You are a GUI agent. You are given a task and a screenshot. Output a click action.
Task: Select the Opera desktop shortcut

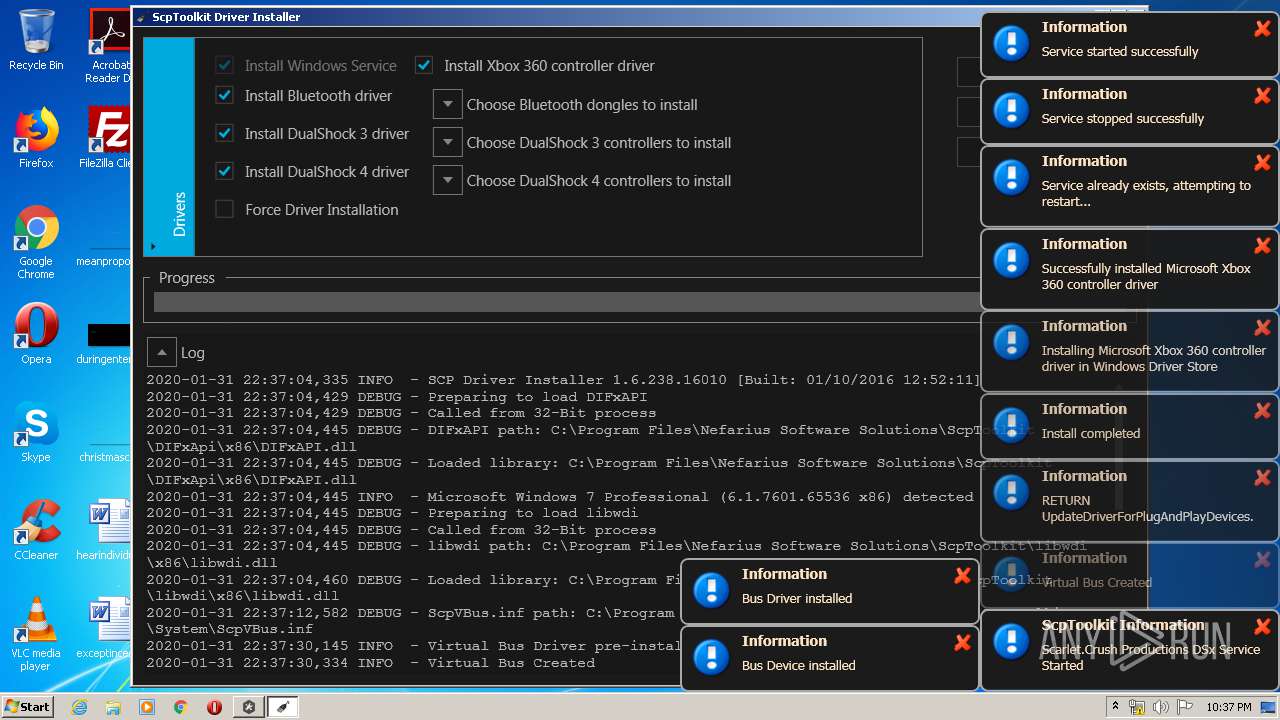point(36,334)
